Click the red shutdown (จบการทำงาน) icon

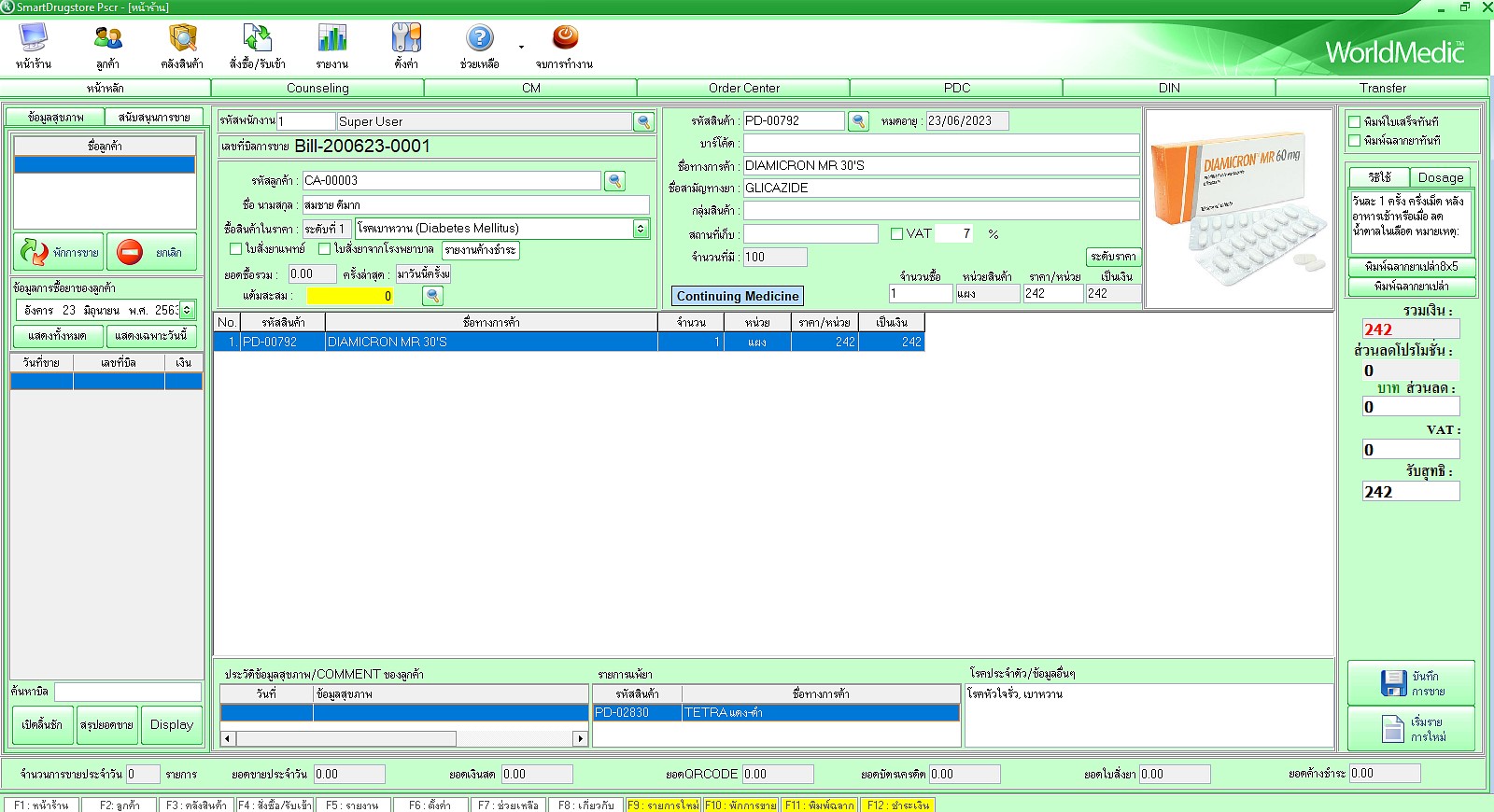(x=565, y=38)
